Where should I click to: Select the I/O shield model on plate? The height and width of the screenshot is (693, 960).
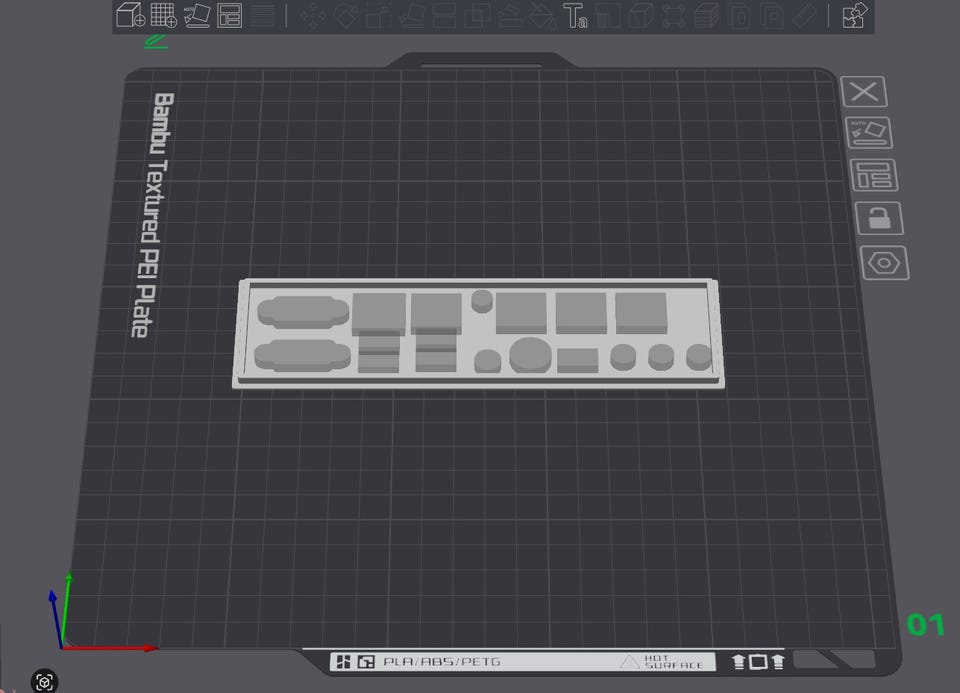click(478, 334)
